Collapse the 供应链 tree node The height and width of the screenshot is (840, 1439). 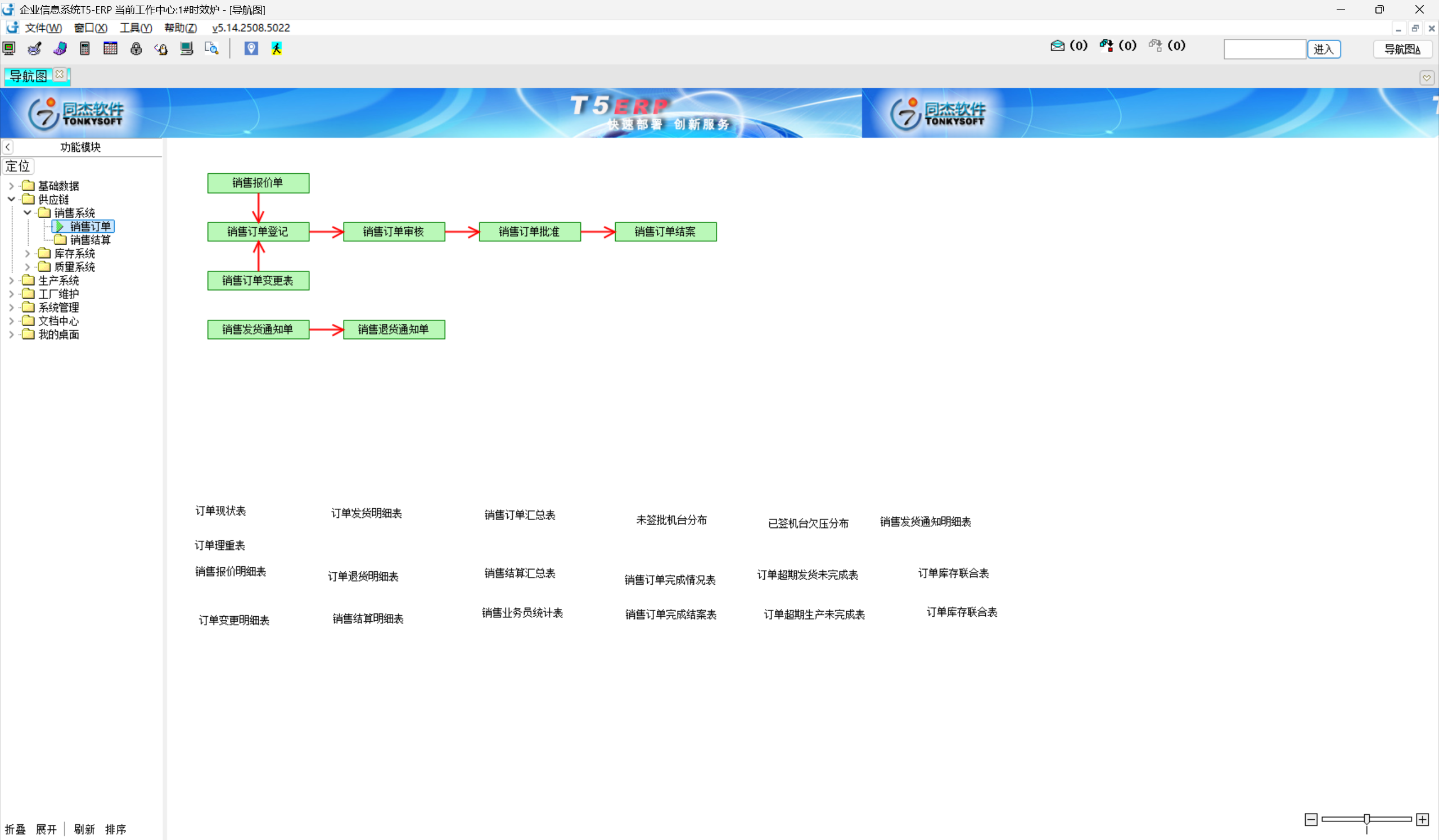[11, 199]
